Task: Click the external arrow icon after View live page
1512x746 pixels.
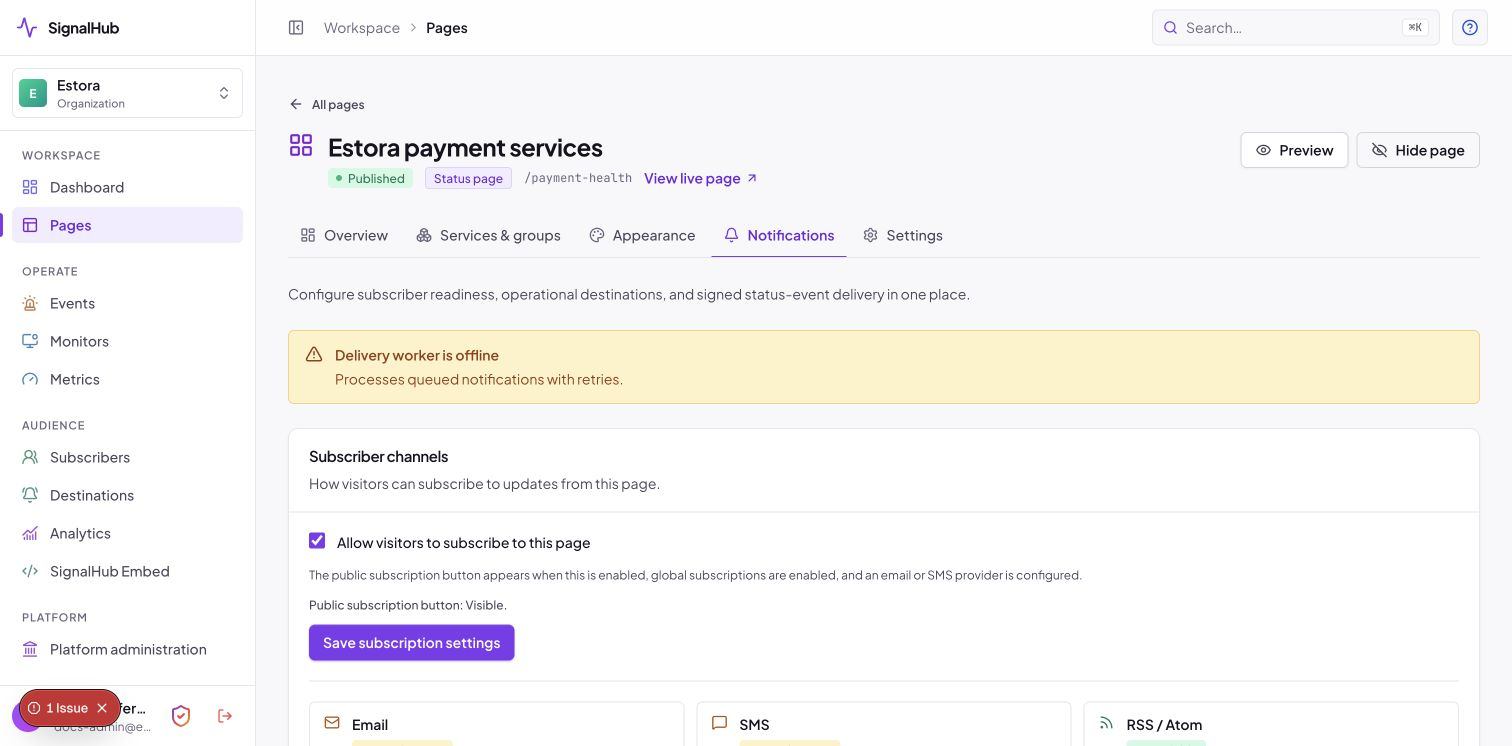Action: coord(752,178)
